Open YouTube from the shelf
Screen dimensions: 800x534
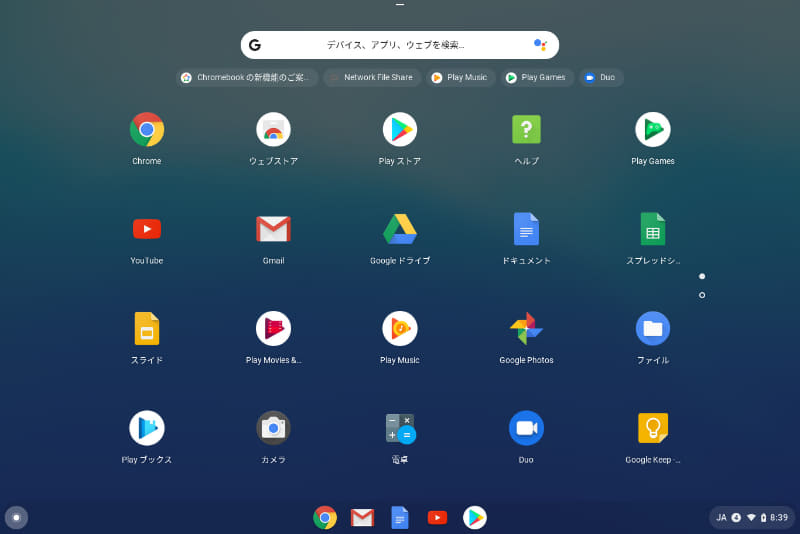point(437,518)
